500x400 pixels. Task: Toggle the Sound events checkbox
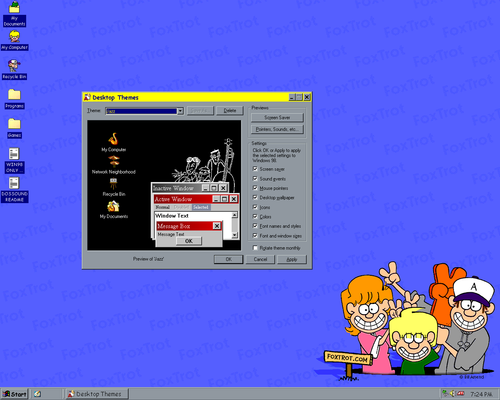[x=255, y=178]
